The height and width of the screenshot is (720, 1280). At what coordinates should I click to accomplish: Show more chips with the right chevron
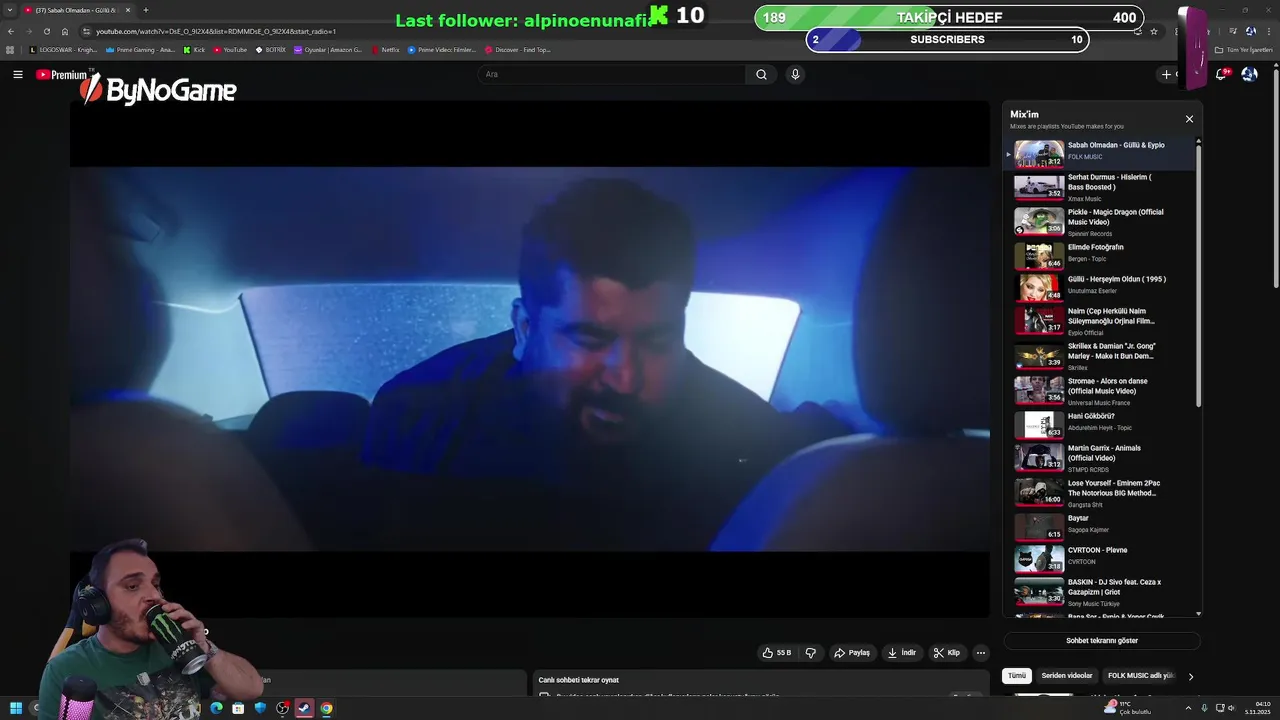coord(1190,676)
